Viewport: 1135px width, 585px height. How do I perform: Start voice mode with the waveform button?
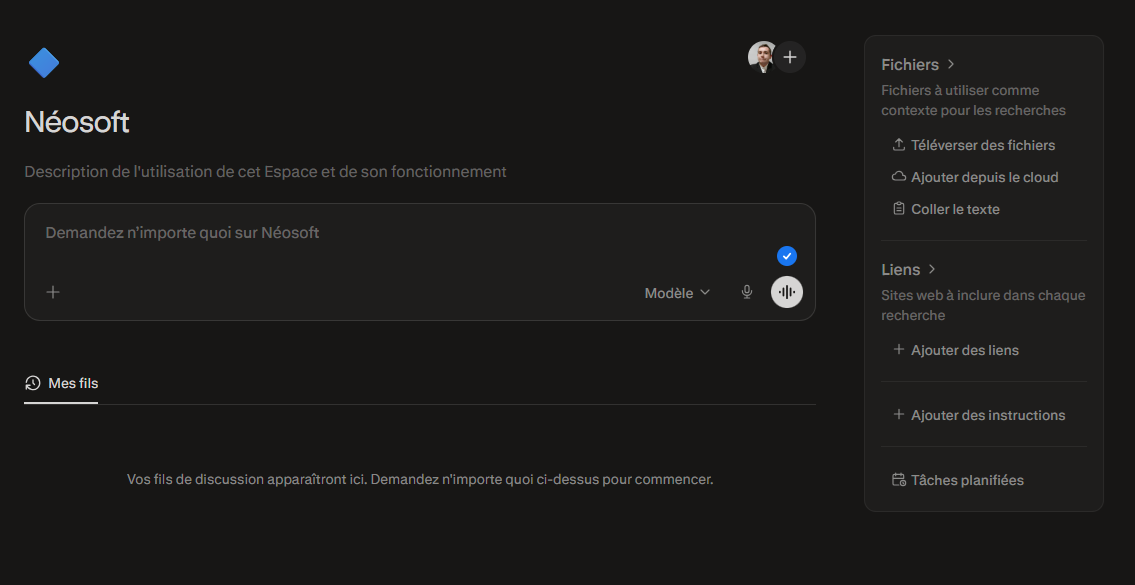[x=787, y=292]
